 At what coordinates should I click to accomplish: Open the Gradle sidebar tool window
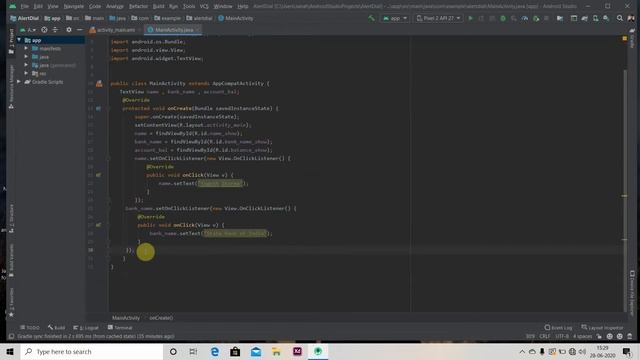632,38
